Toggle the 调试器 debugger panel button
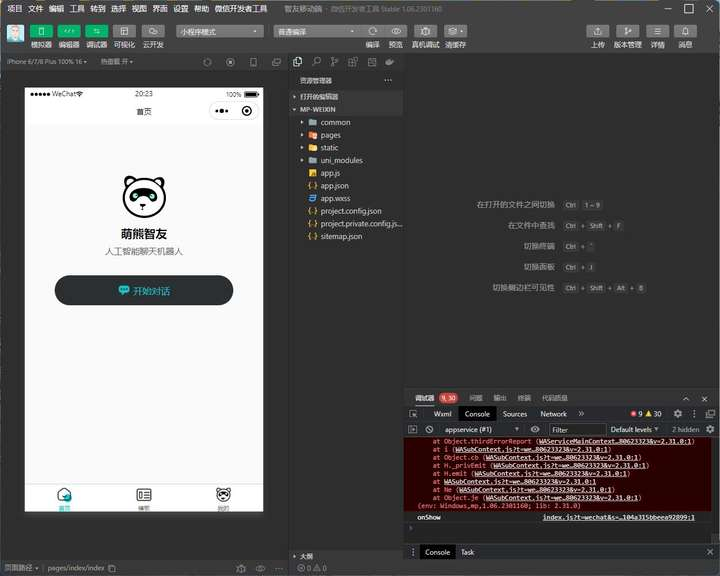The width and height of the screenshot is (720, 576). pos(97,32)
